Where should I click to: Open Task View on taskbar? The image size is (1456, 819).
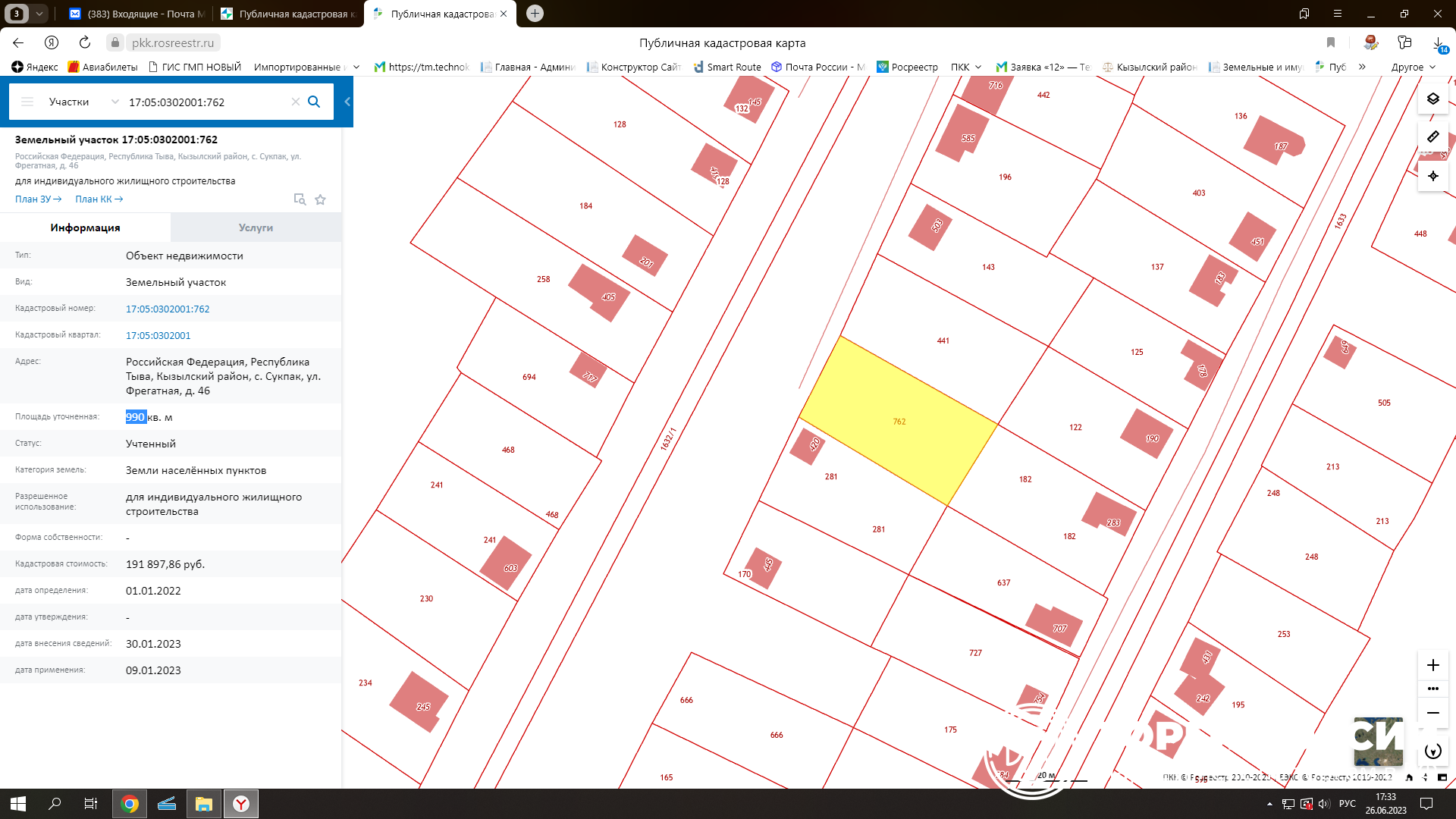tap(90, 804)
